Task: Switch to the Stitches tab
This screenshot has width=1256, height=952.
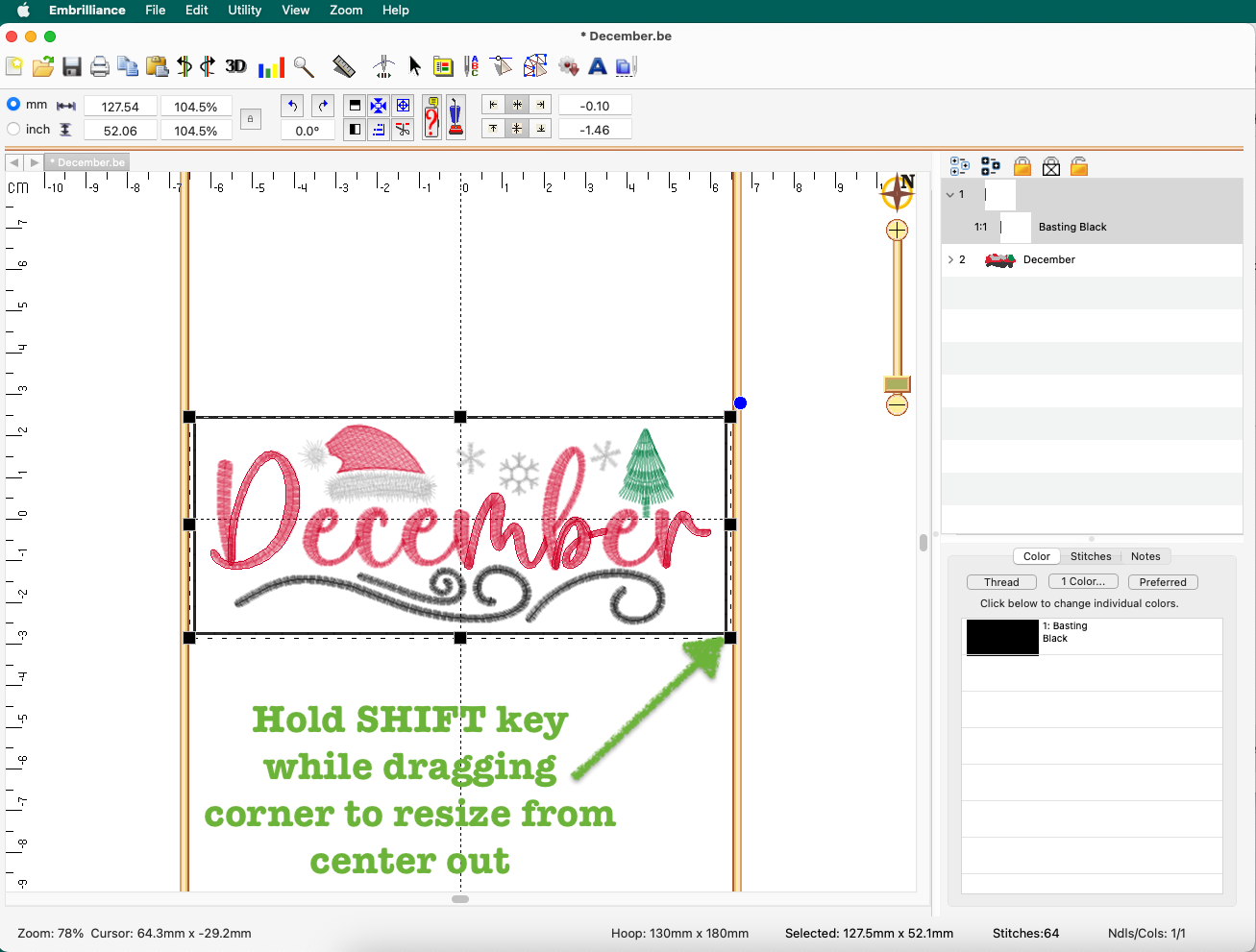Action: [1091, 556]
